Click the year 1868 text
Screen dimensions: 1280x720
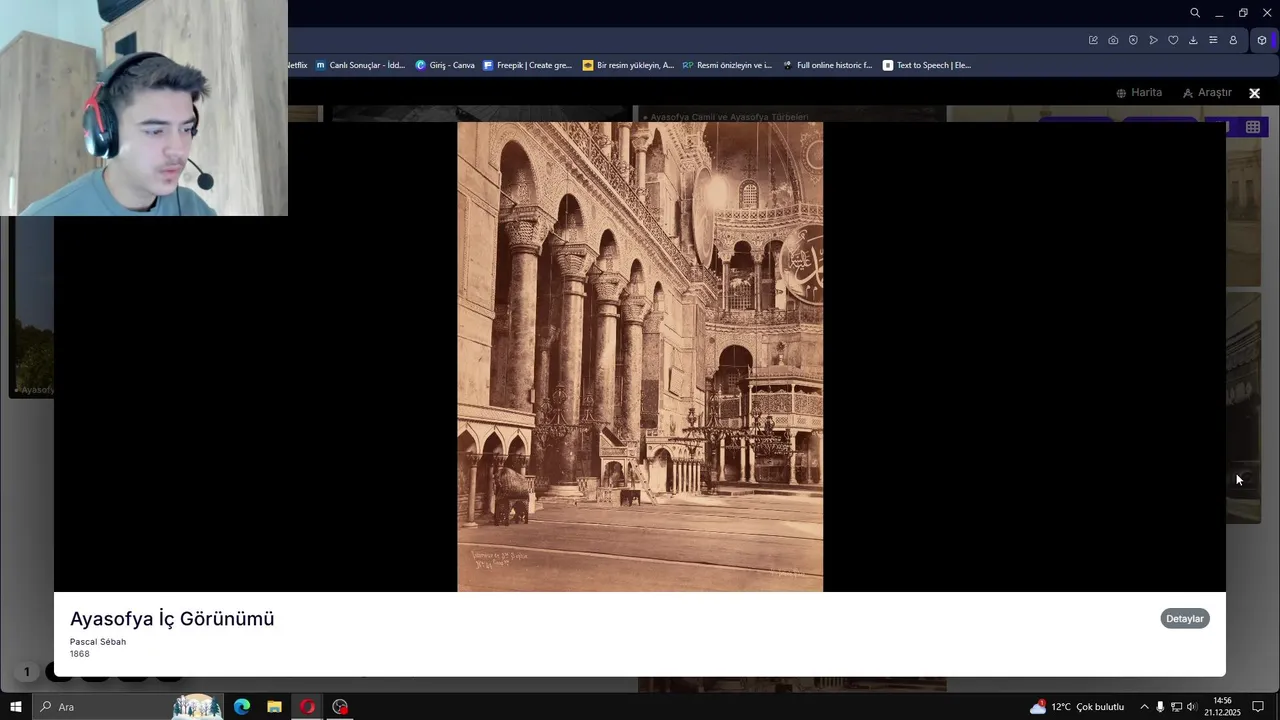coord(80,654)
